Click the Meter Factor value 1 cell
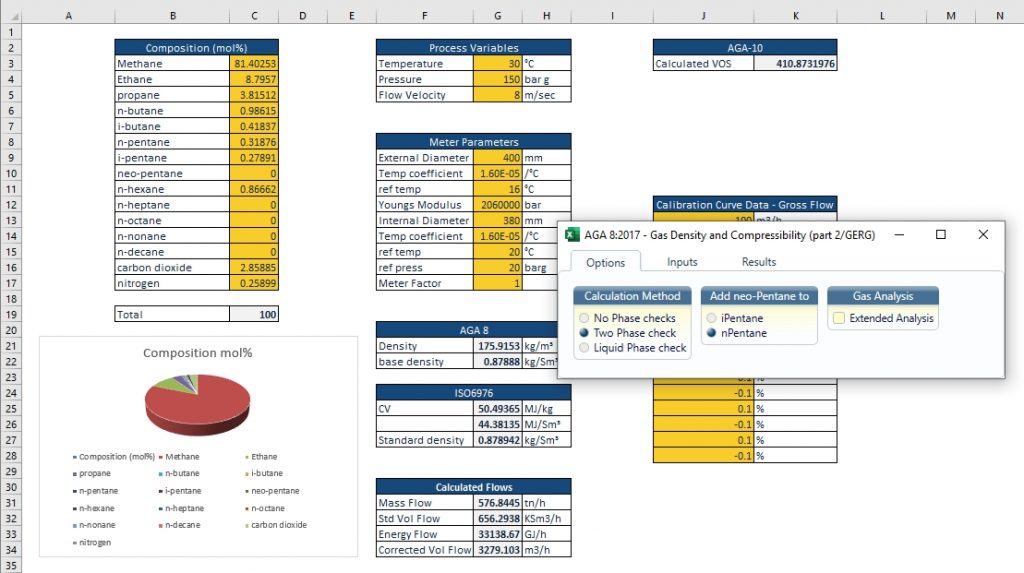 click(x=498, y=283)
